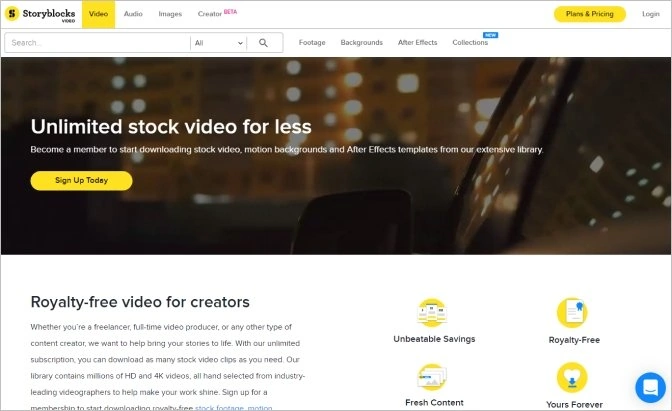This screenshot has height=411, width=672.
Task: Click the NEW badge above Collections
Action: click(x=490, y=35)
